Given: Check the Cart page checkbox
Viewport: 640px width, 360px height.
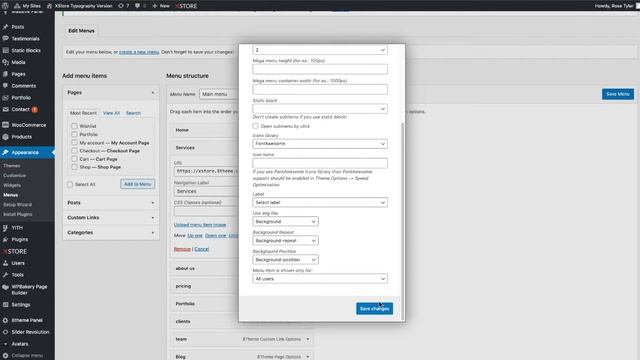Looking at the screenshot, I should pos(74,159).
